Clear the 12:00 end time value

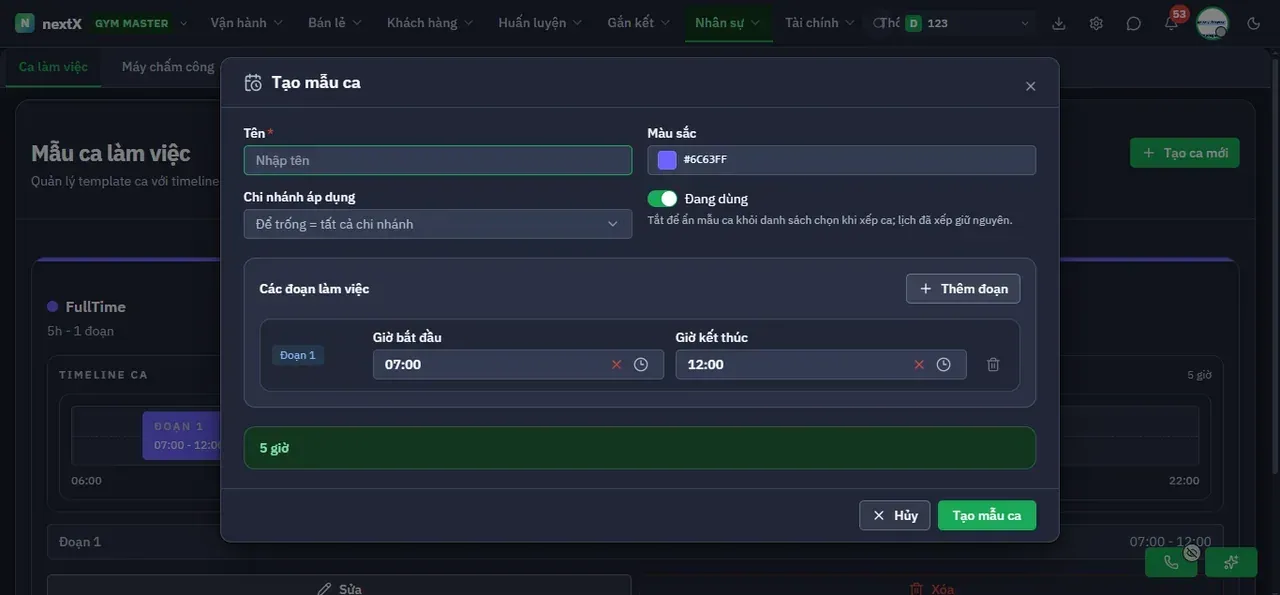pos(918,365)
